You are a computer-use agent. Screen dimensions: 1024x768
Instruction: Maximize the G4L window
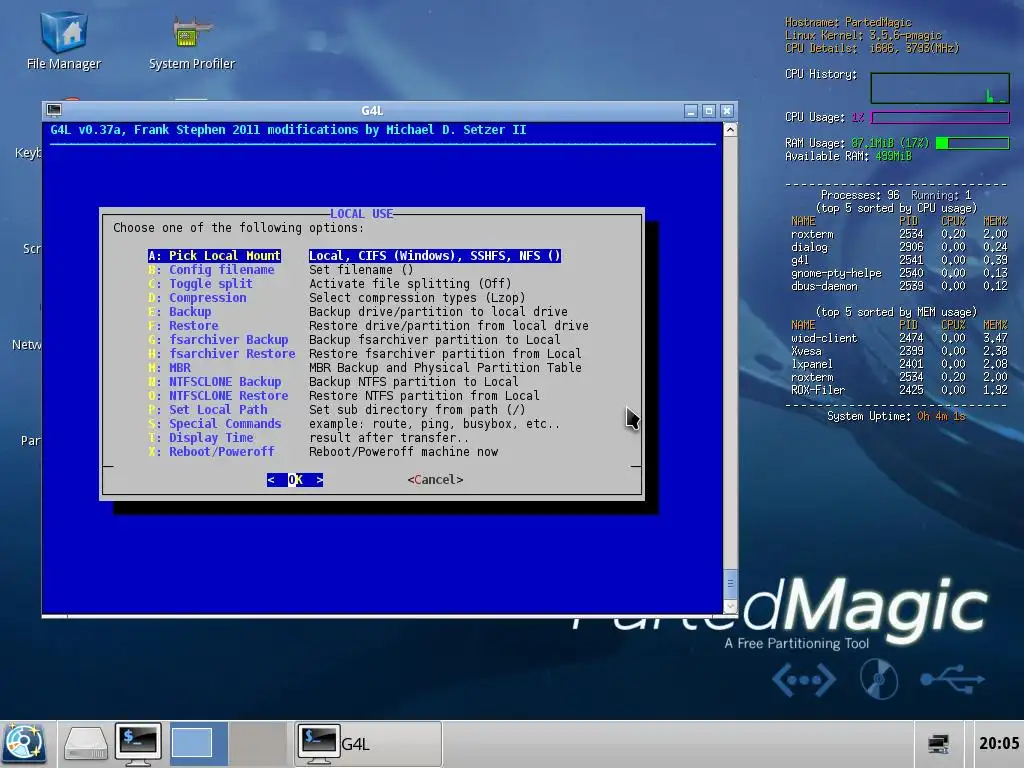[x=709, y=111]
